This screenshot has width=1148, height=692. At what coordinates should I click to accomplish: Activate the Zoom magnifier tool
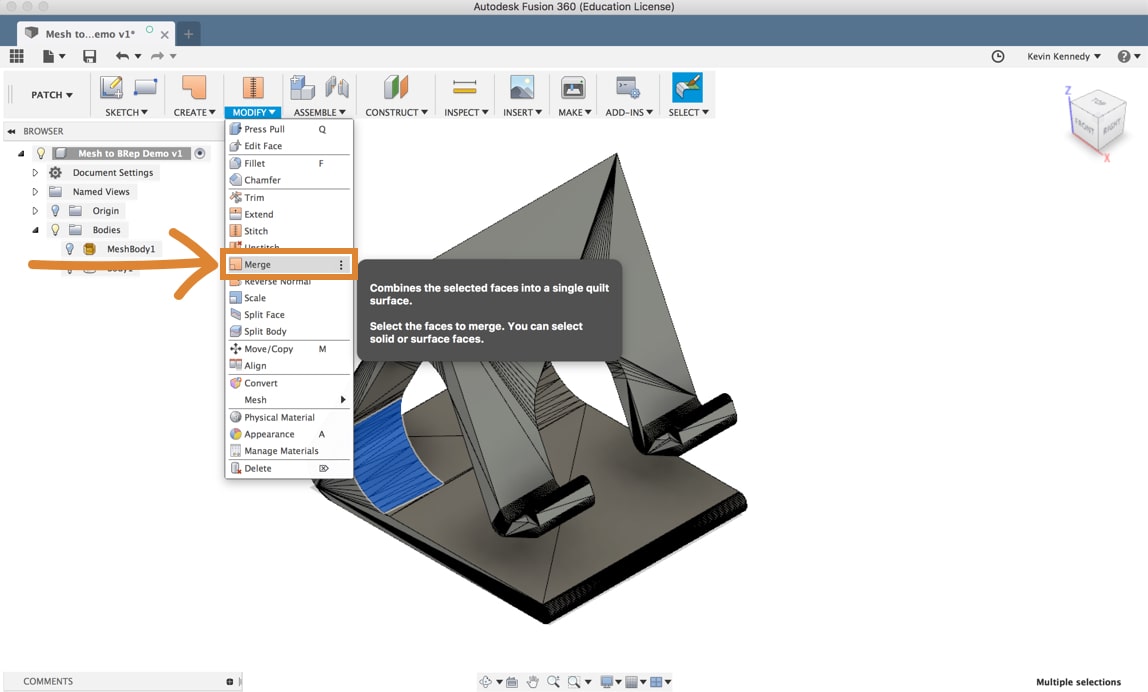tap(553, 682)
